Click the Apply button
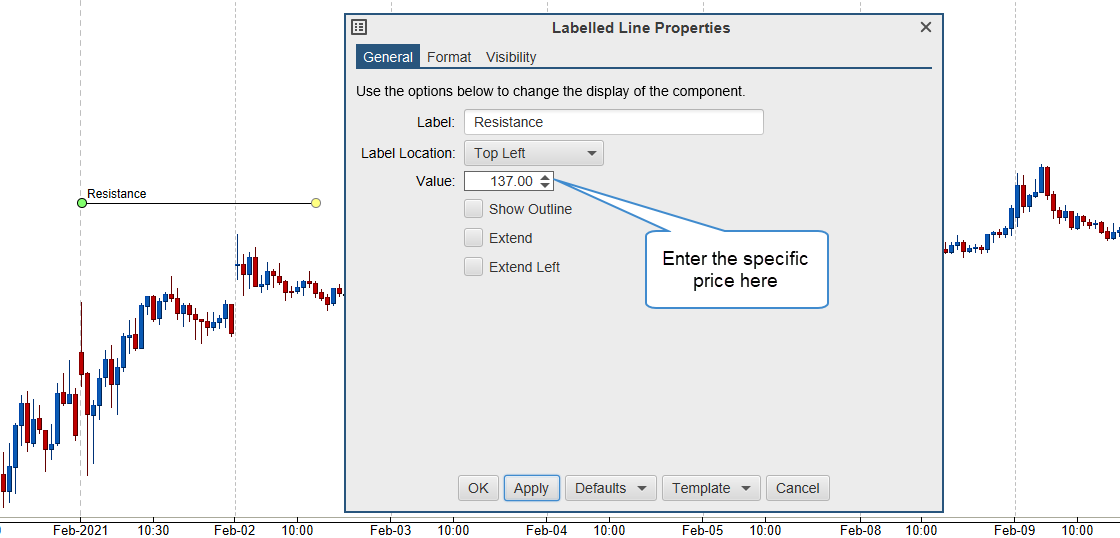The image size is (1120, 538). (x=531, y=488)
